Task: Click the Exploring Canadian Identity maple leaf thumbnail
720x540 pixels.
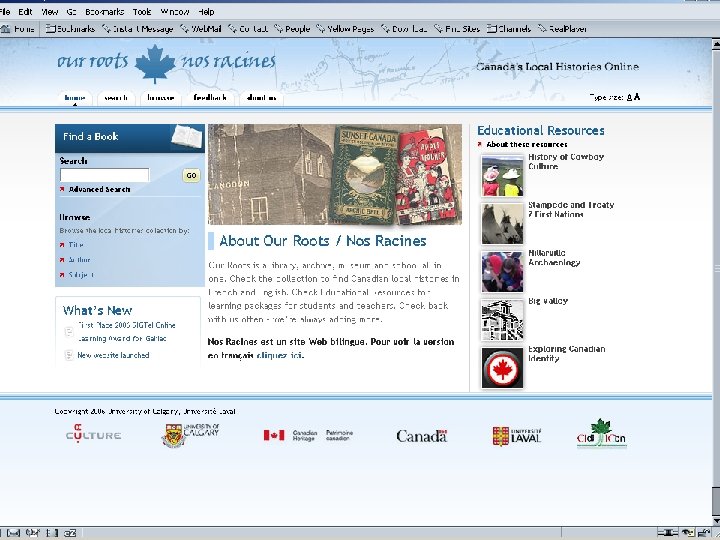Action: tap(502, 368)
